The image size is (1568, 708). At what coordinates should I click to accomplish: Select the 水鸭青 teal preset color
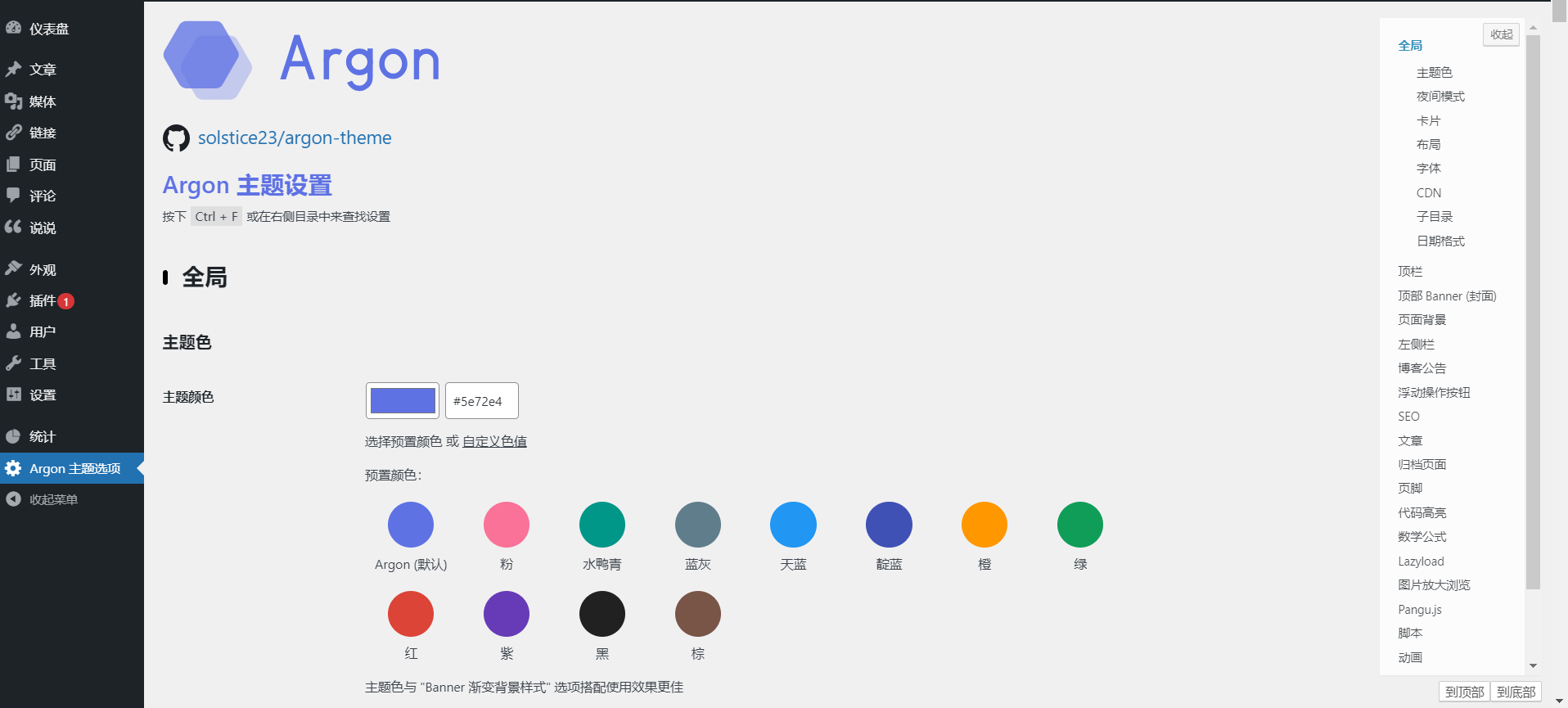(x=602, y=525)
